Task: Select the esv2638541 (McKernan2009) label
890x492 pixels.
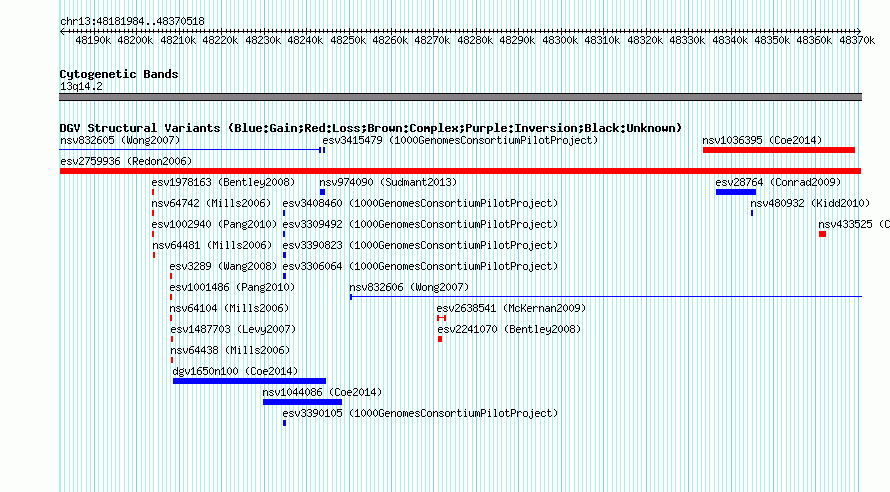Action: [x=511, y=308]
